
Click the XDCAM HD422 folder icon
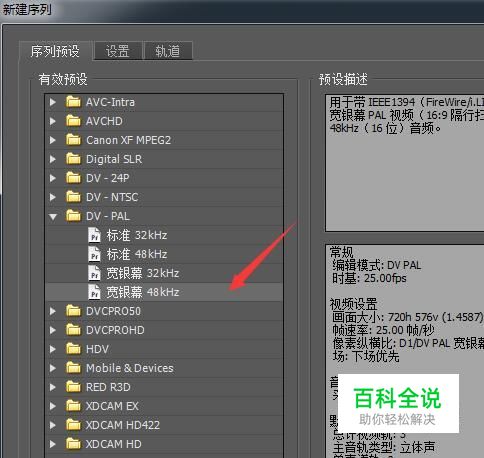[73, 424]
